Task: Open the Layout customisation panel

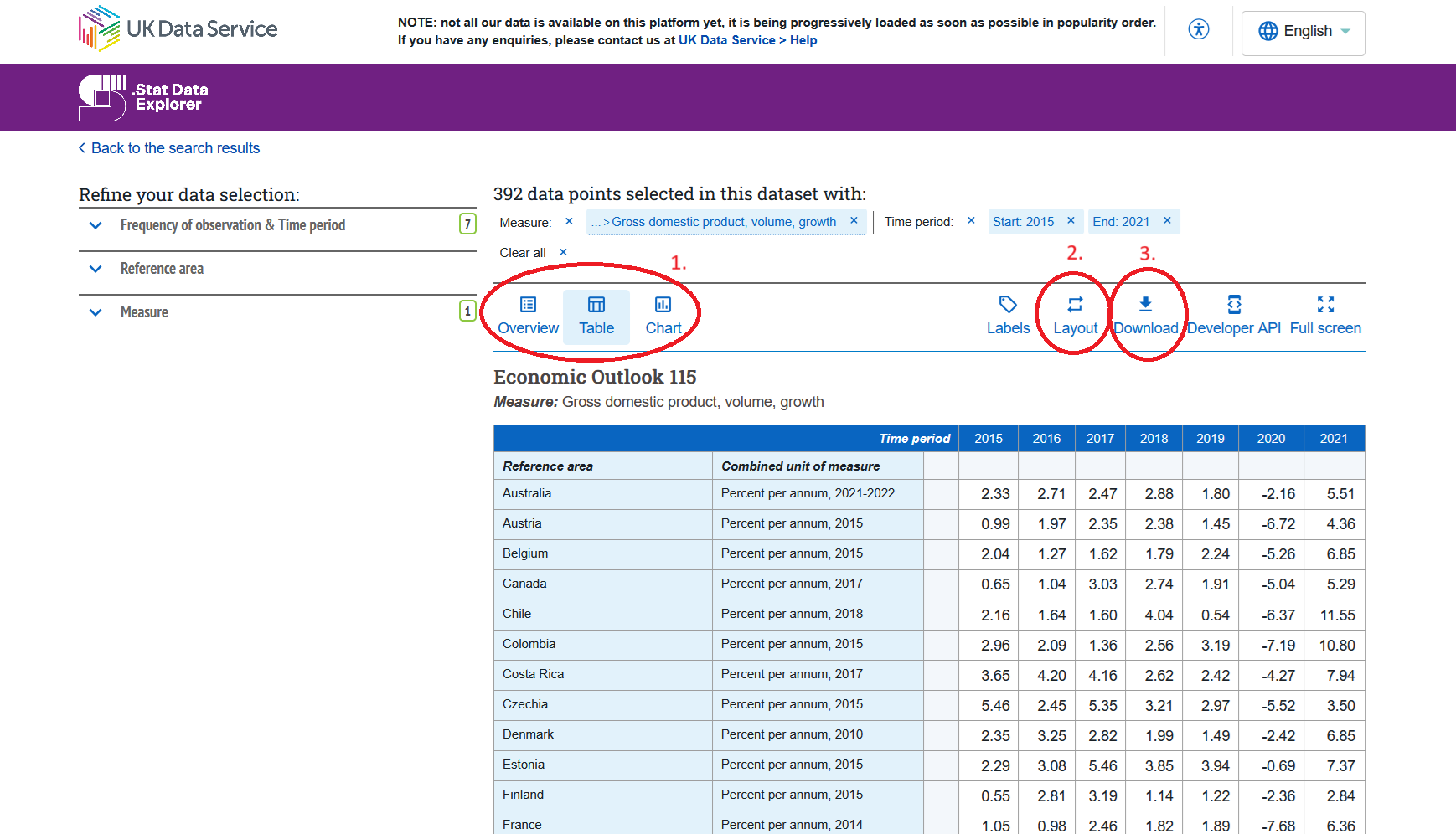Action: pos(1075,317)
